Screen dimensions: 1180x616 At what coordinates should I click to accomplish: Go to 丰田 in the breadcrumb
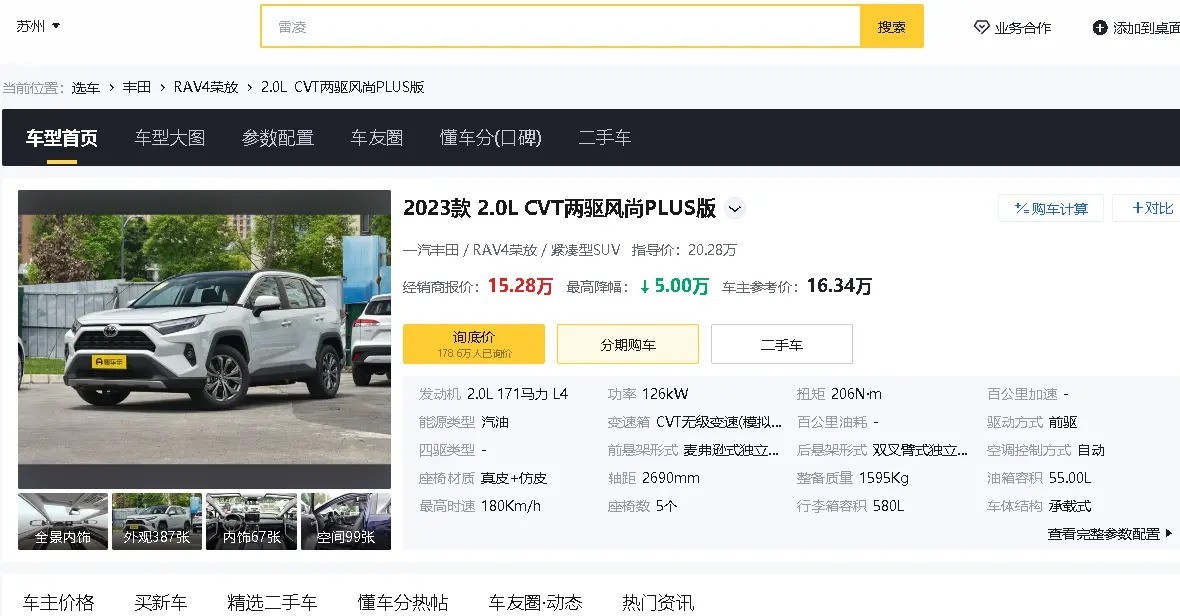(137, 87)
